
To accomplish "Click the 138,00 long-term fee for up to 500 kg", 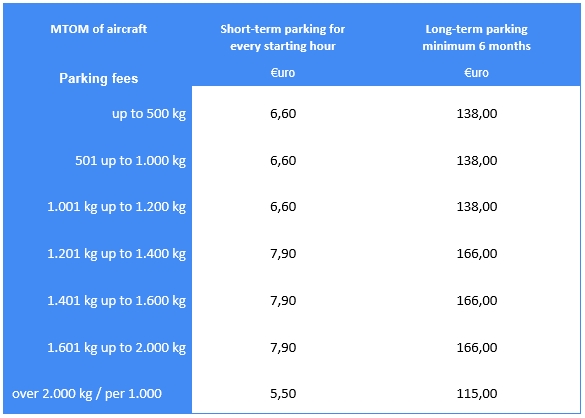I will click(x=477, y=113).
